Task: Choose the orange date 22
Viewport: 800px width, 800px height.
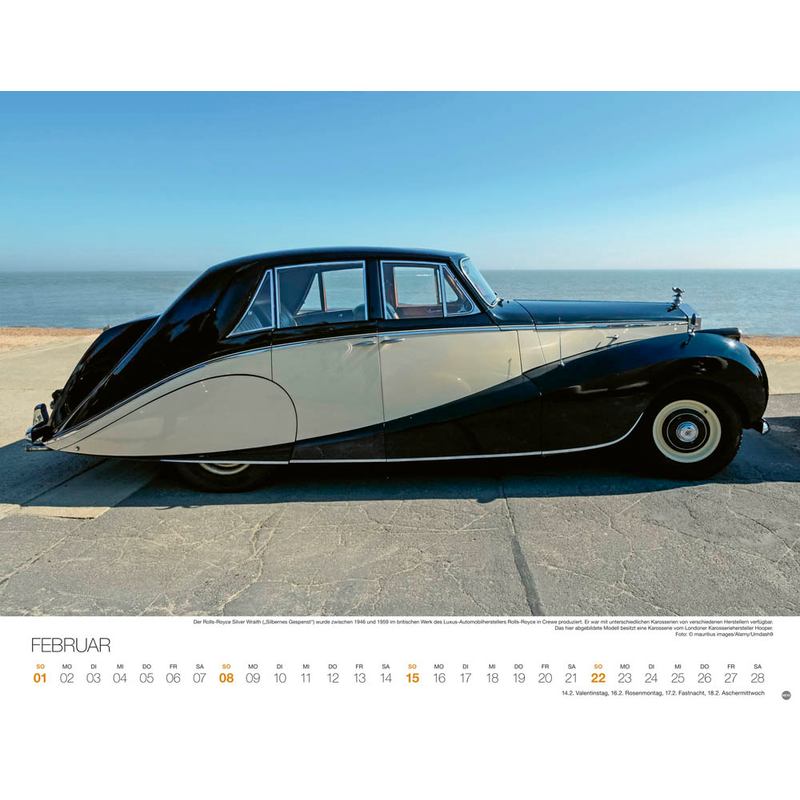Action: point(598,678)
